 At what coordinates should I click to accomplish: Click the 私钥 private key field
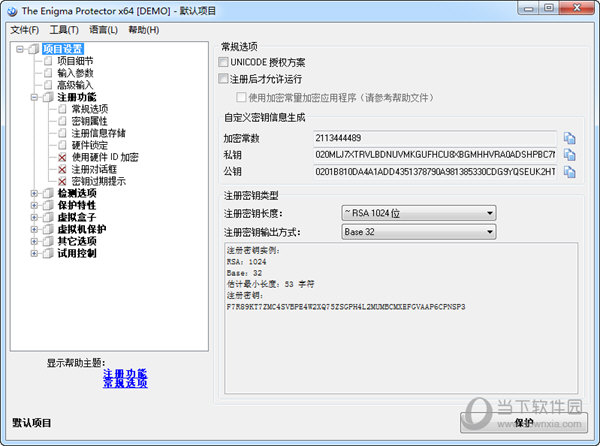click(x=435, y=155)
